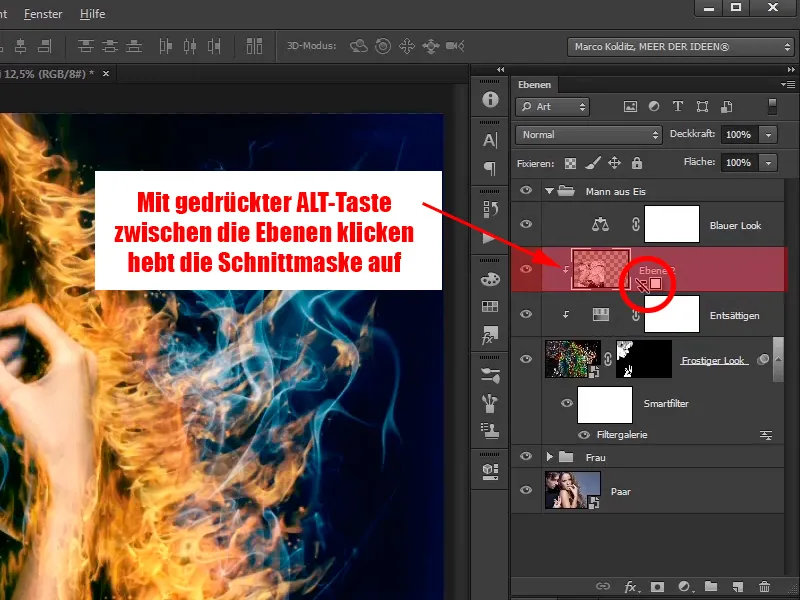Open the blend mode dropdown Normal
The height and width of the screenshot is (600, 800).
tap(589, 135)
